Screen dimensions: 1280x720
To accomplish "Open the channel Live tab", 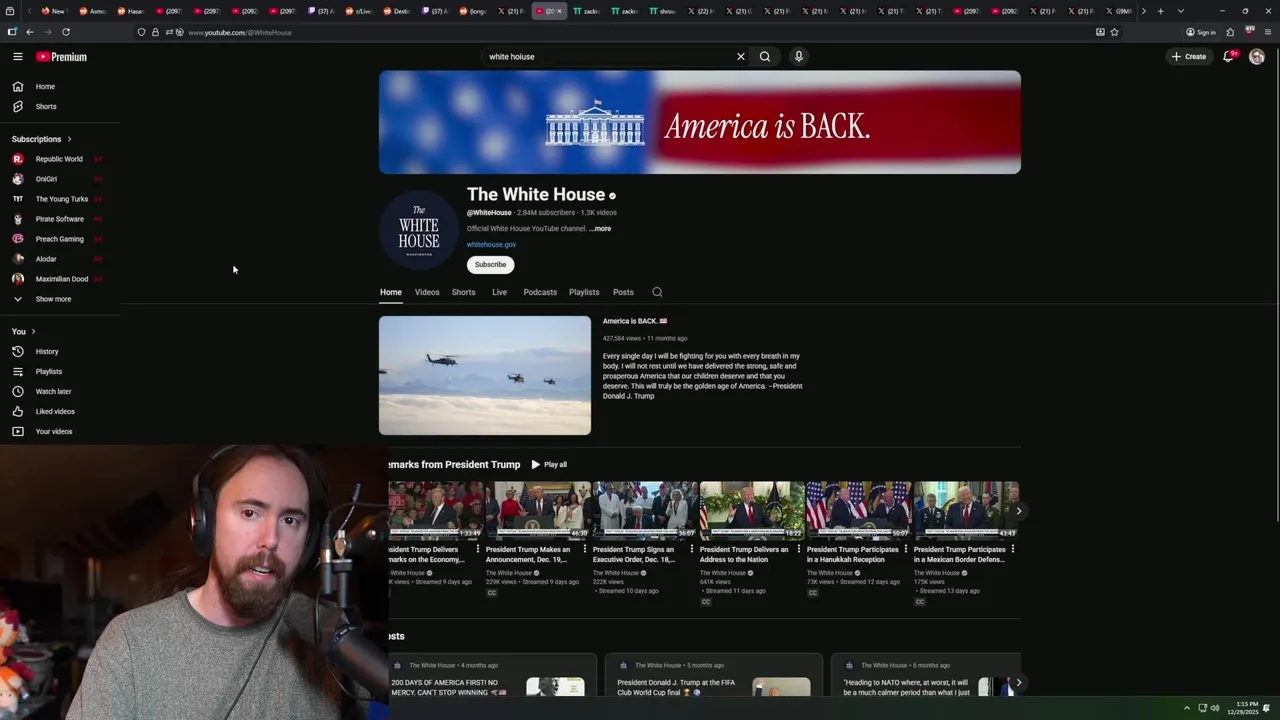I will click(499, 292).
